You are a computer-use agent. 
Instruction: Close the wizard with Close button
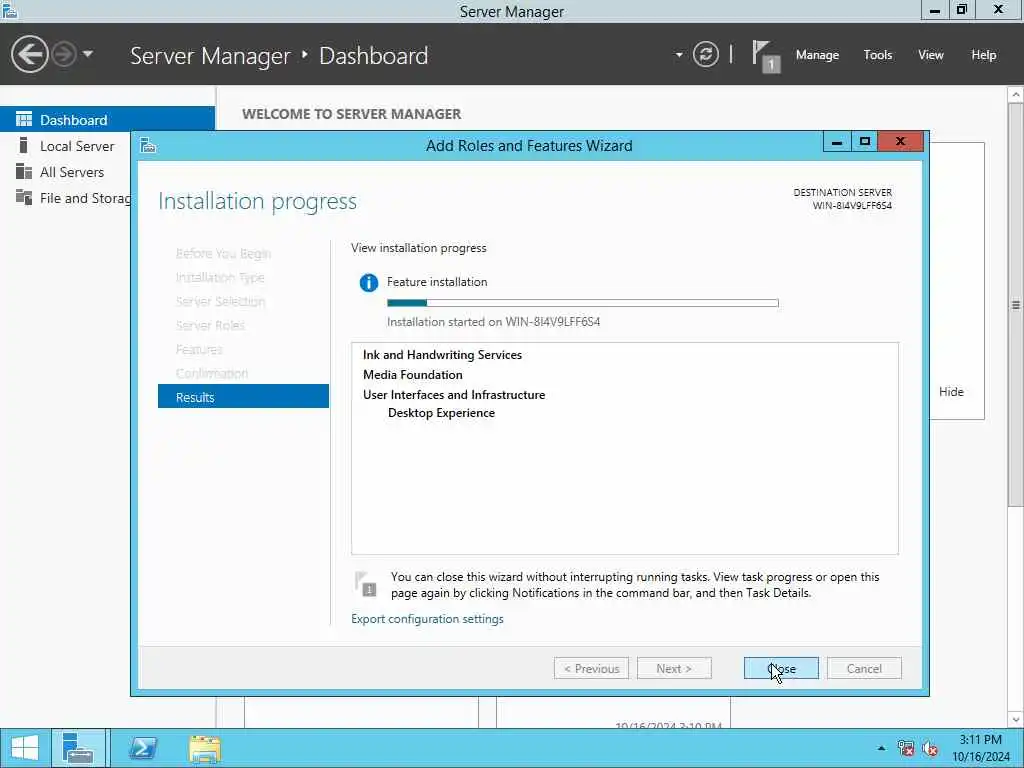click(x=781, y=668)
